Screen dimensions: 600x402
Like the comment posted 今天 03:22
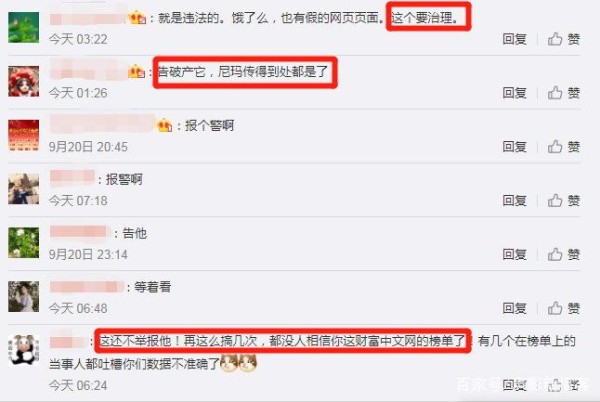point(564,39)
